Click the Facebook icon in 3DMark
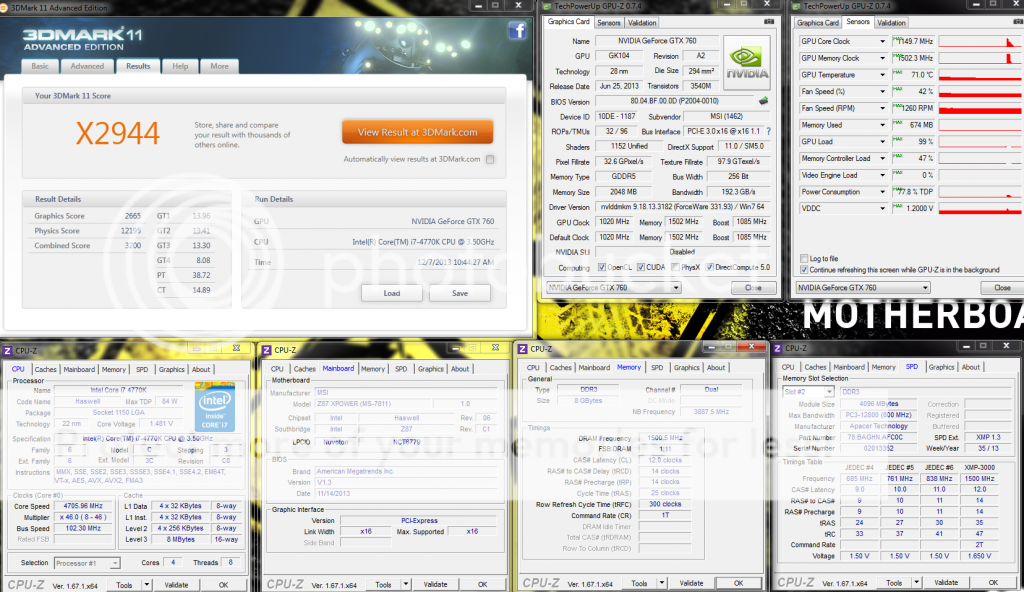 517,31
